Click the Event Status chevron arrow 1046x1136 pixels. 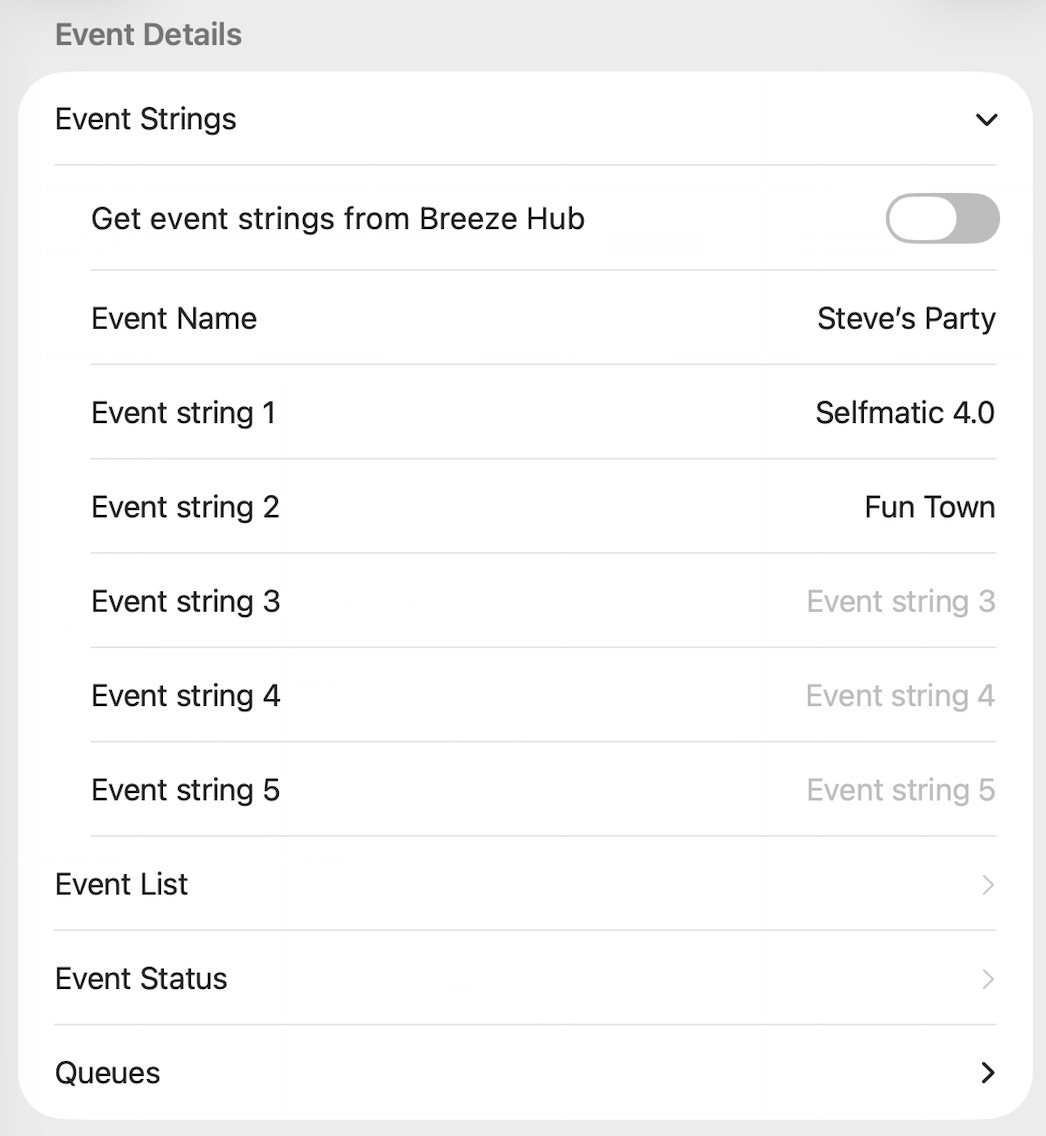[987, 979]
